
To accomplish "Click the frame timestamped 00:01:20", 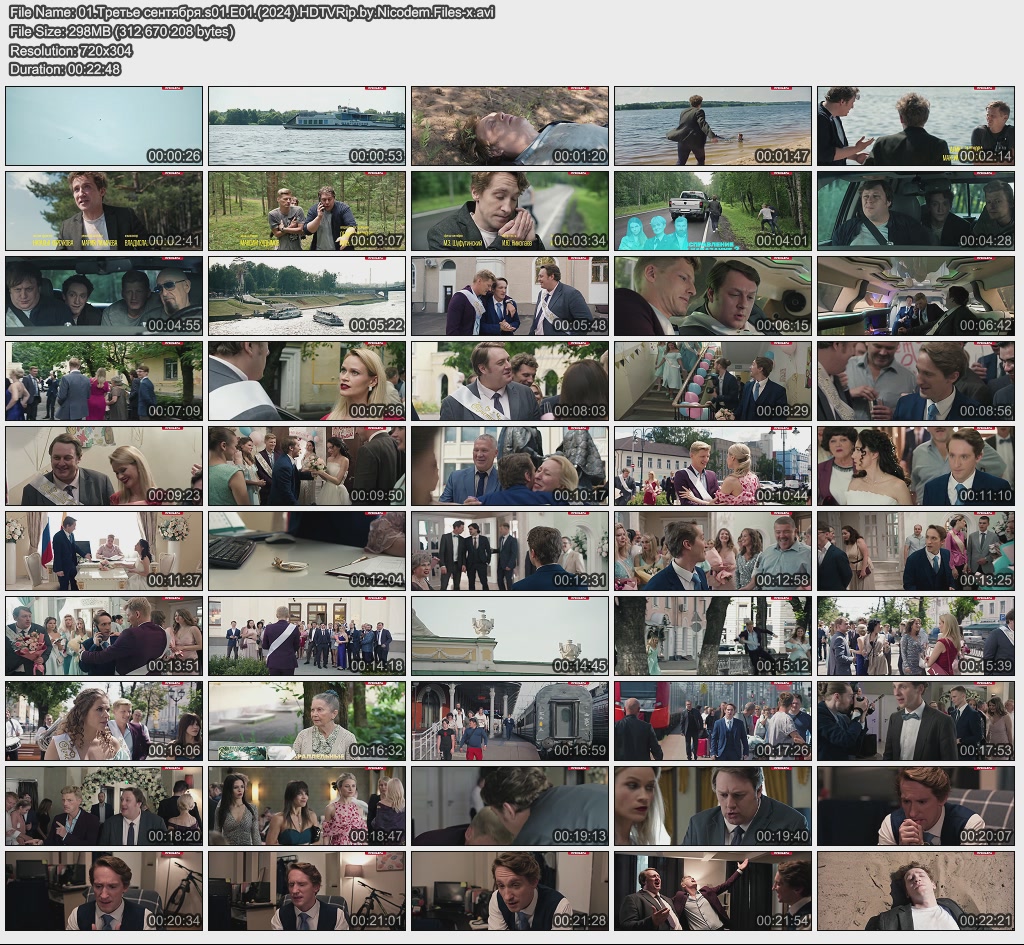I will pyautogui.click(x=510, y=126).
